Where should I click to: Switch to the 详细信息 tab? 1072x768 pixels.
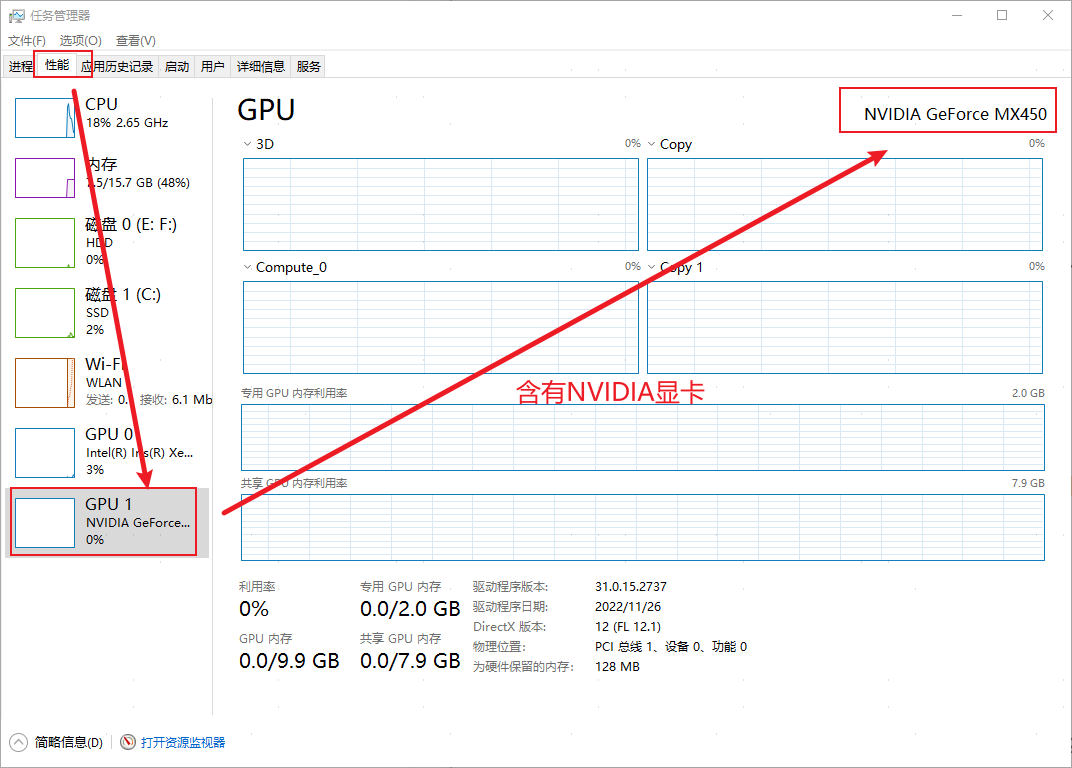click(260, 66)
